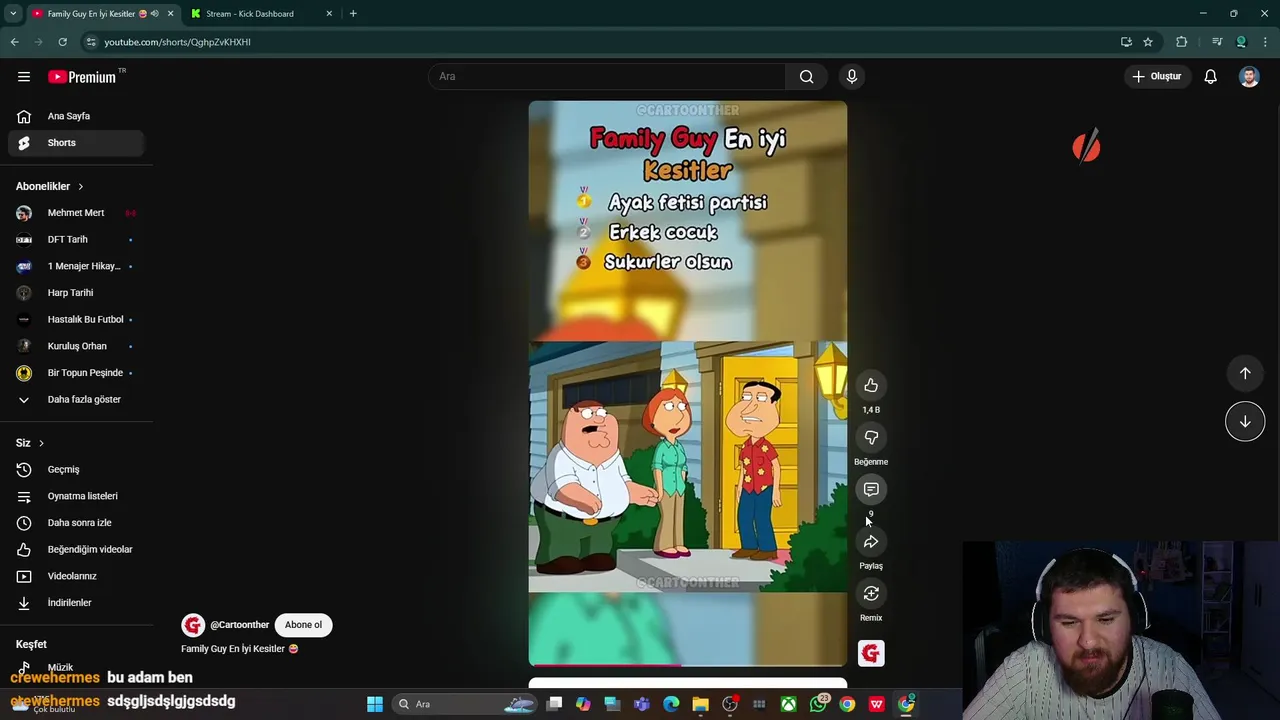Open the YouTube account avatar menu
The width and height of the screenshot is (1280, 720).
[1249, 77]
